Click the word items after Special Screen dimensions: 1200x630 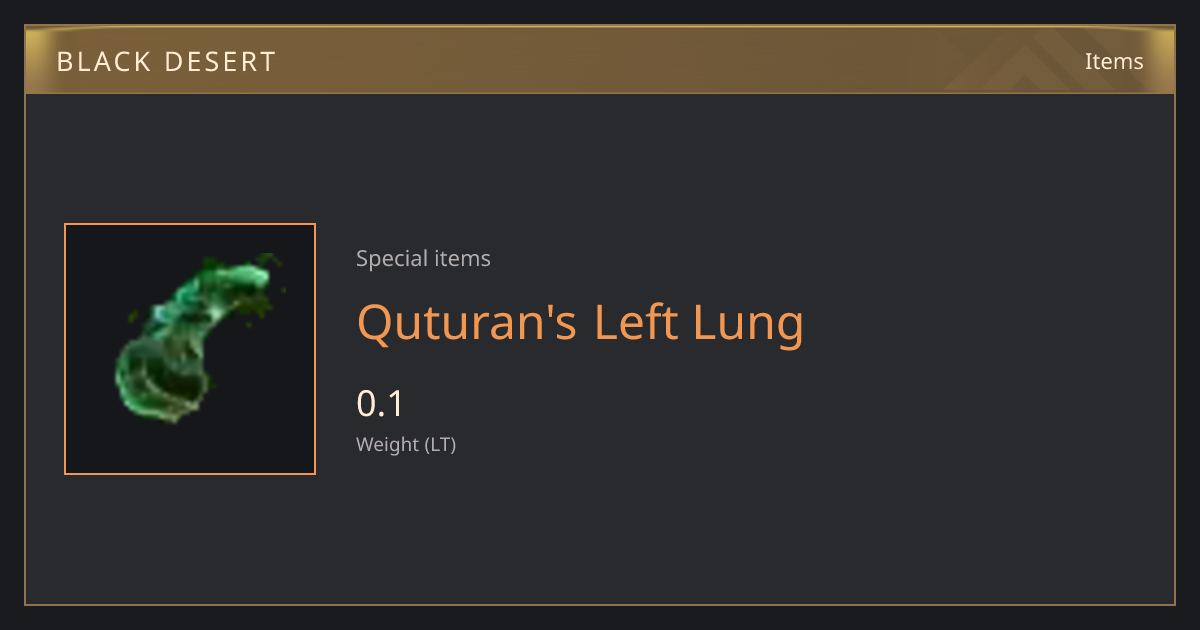[x=462, y=259]
